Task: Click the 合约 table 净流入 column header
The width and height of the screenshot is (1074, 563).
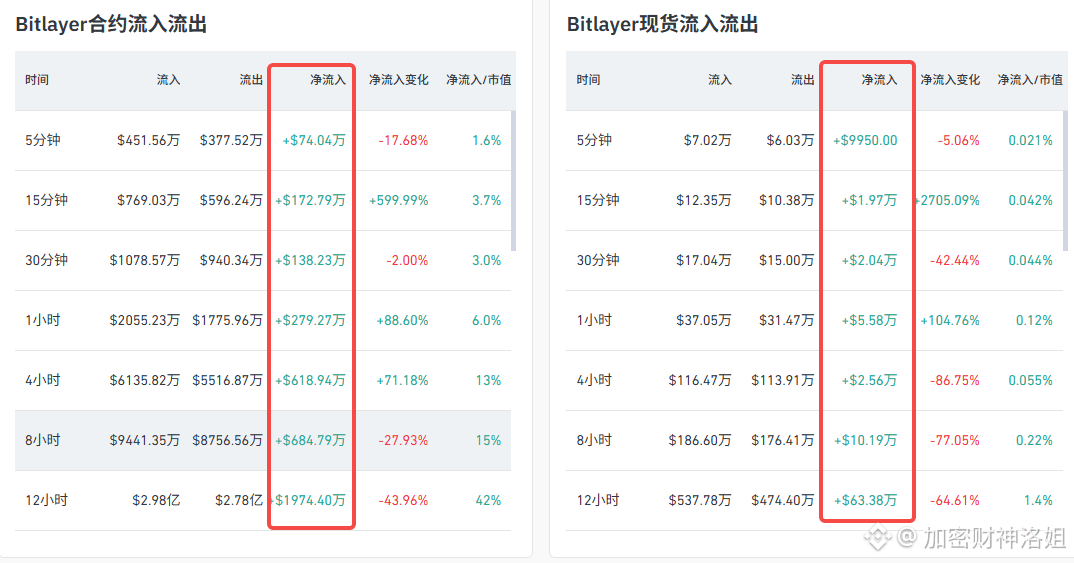Action: pyautogui.click(x=327, y=80)
